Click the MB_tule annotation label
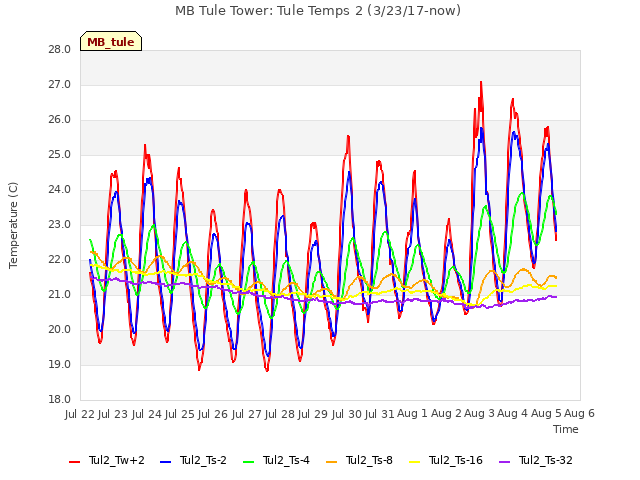The height and width of the screenshot is (480, 640). click(111, 41)
